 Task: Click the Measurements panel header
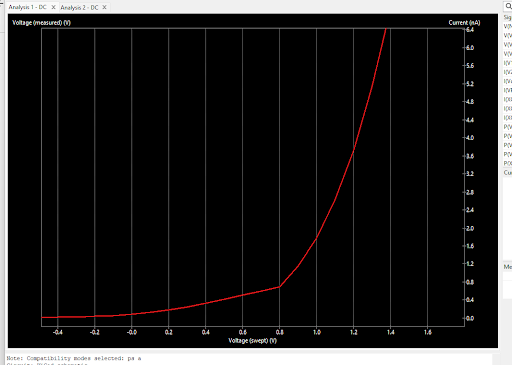pos(508,267)
